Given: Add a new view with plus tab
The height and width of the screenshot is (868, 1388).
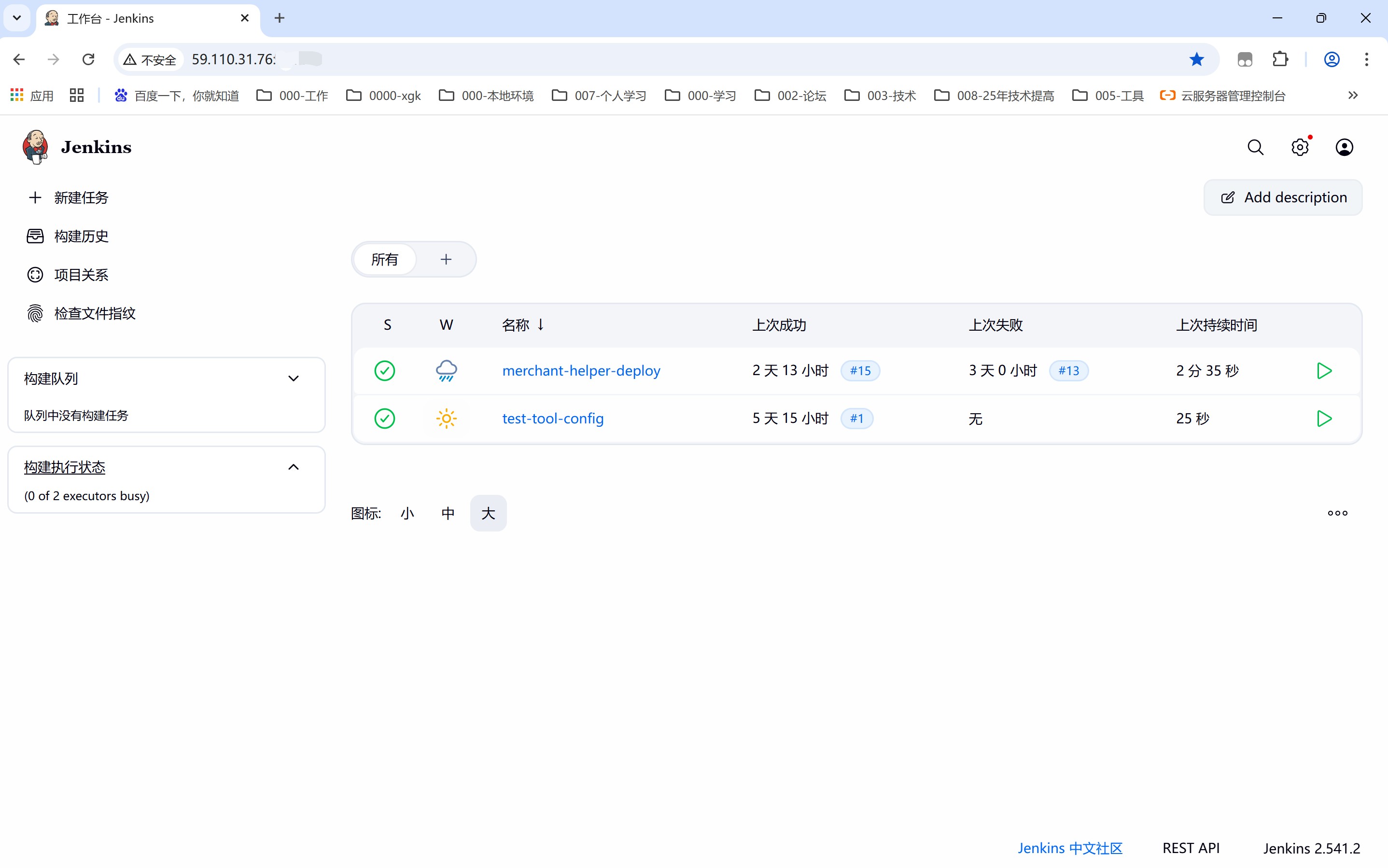Looking at the screenshot, I should click(446, 259).
